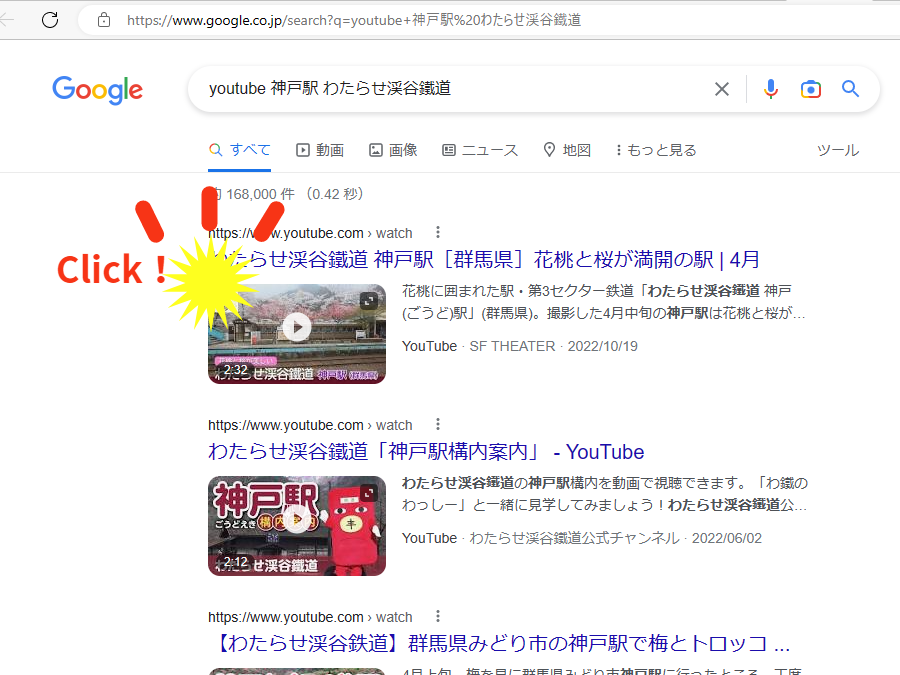The width and height of the screenshot is (900, 675).
Task: Open the three-dot menu on the first result
Action: coord(437,231)
